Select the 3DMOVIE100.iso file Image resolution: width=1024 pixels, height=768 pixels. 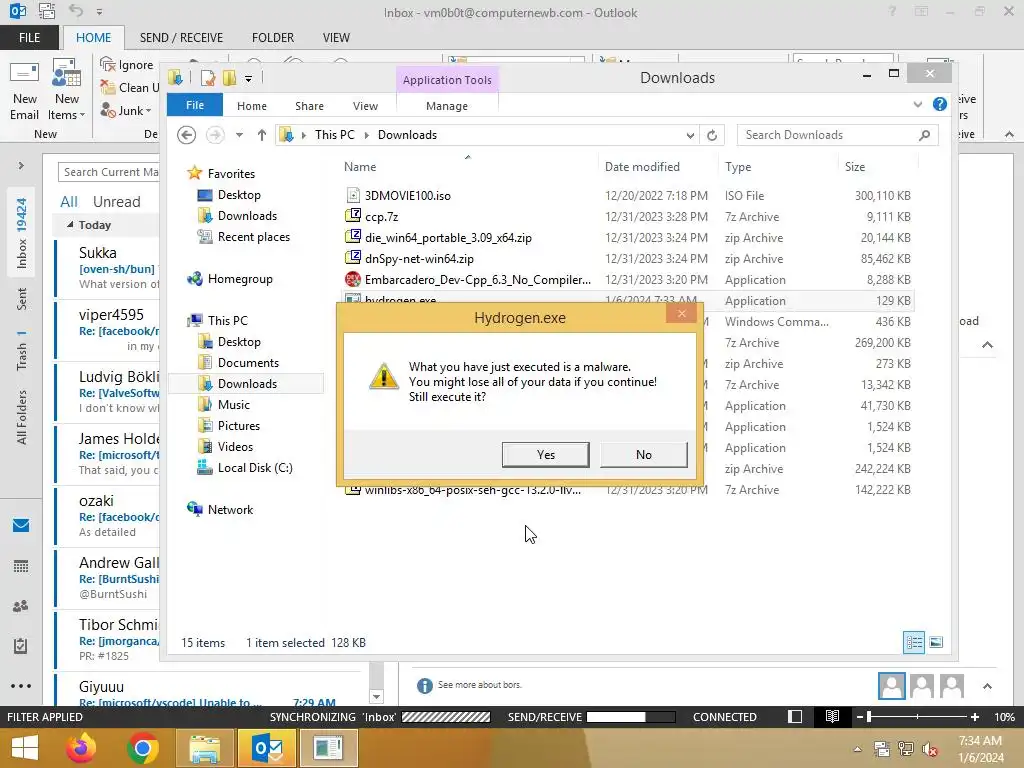pos(408,196)
